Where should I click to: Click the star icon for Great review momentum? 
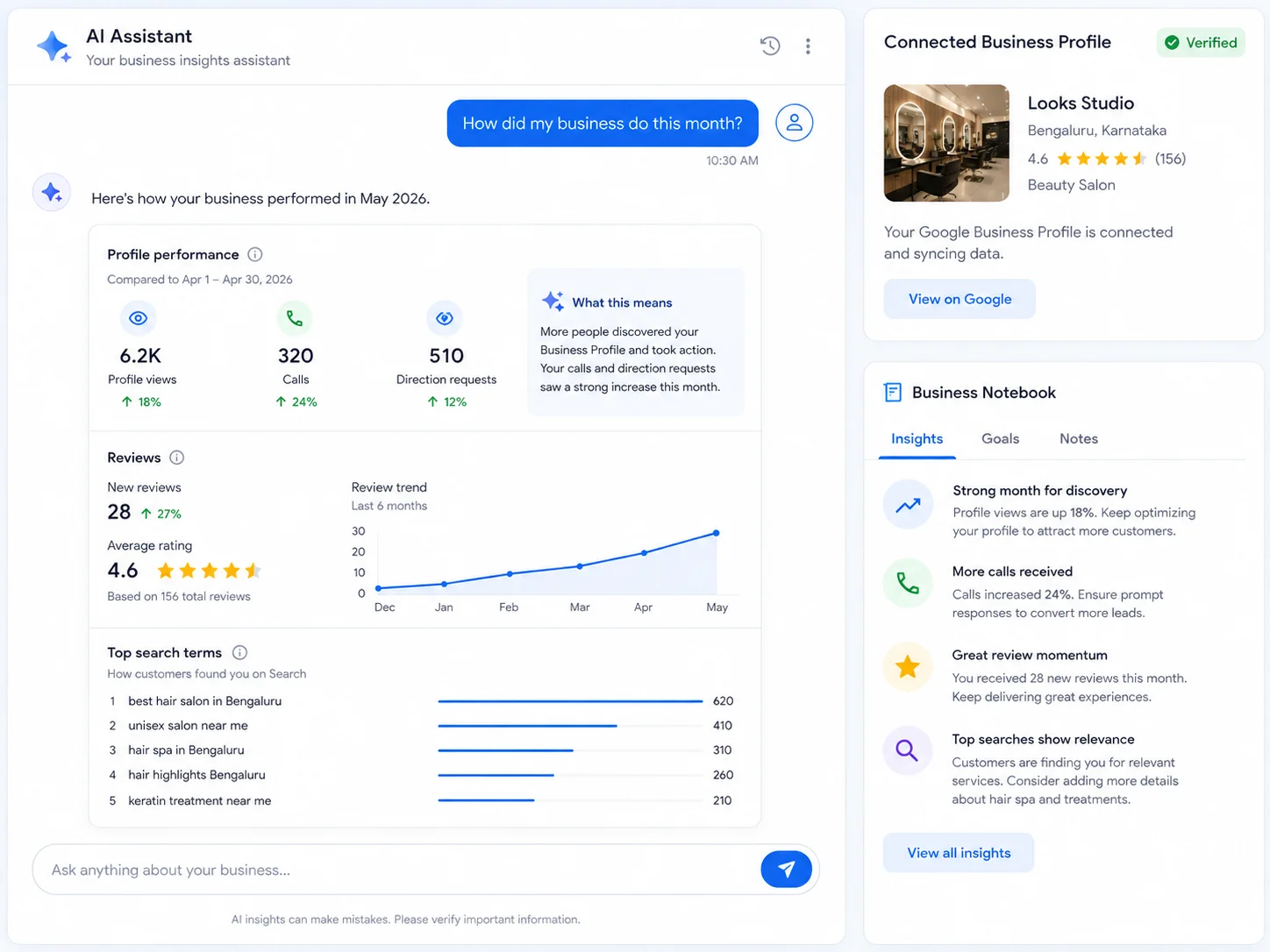pos(908,667)
